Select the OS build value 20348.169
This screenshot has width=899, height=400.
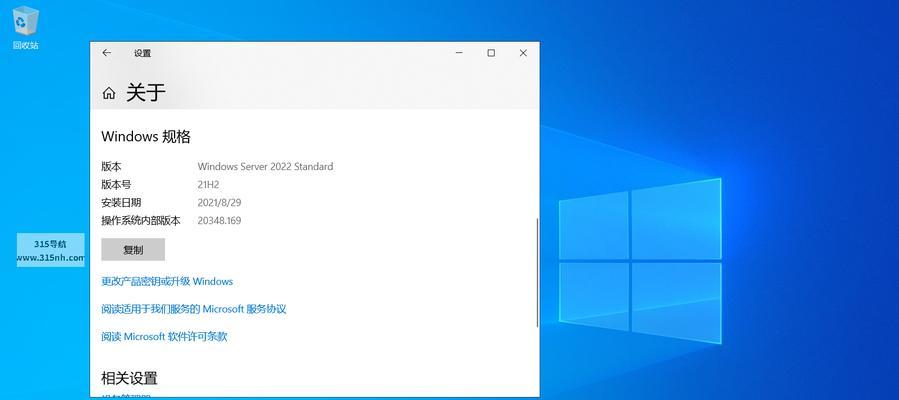coord(220,221)
